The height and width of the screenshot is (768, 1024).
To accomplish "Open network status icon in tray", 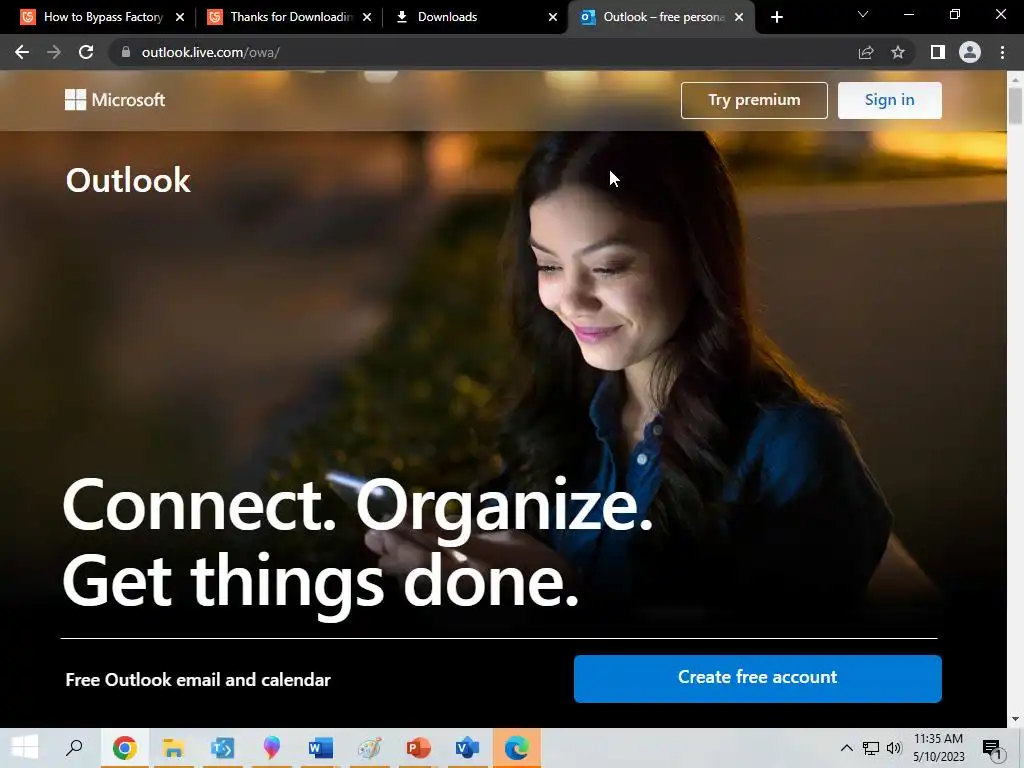I will click(x=871, y=748).
